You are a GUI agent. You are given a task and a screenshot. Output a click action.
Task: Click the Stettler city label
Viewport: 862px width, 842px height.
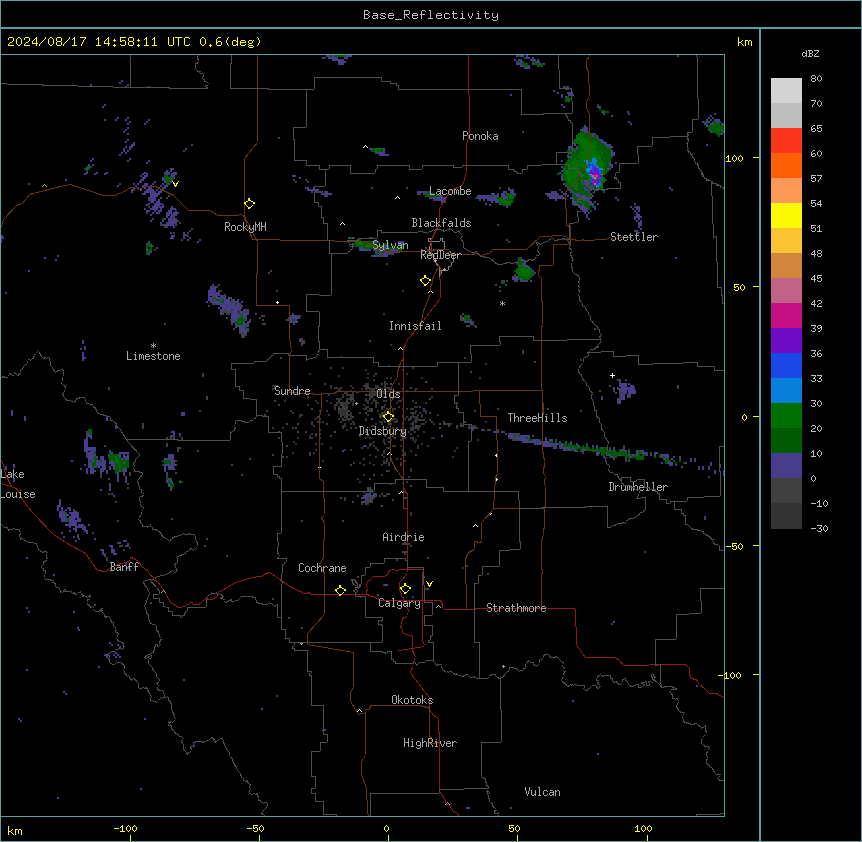(x=634, y=237)
